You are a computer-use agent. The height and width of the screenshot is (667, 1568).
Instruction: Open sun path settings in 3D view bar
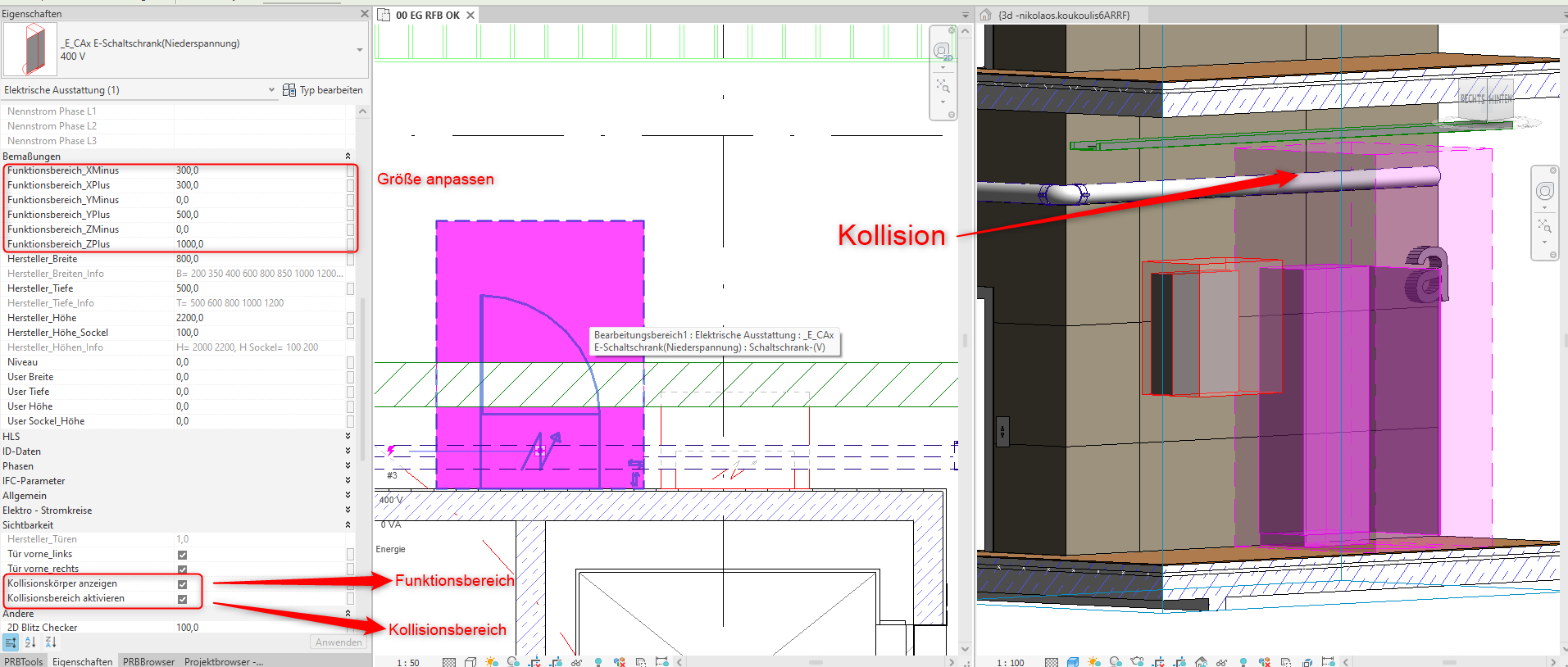(x=1093, y=661)
